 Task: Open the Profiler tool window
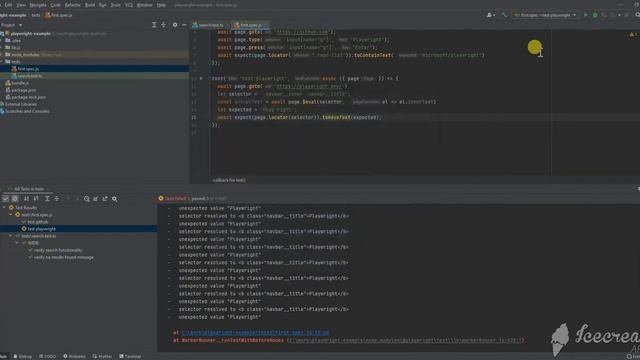pyautogui.click(x=102, y=356)
